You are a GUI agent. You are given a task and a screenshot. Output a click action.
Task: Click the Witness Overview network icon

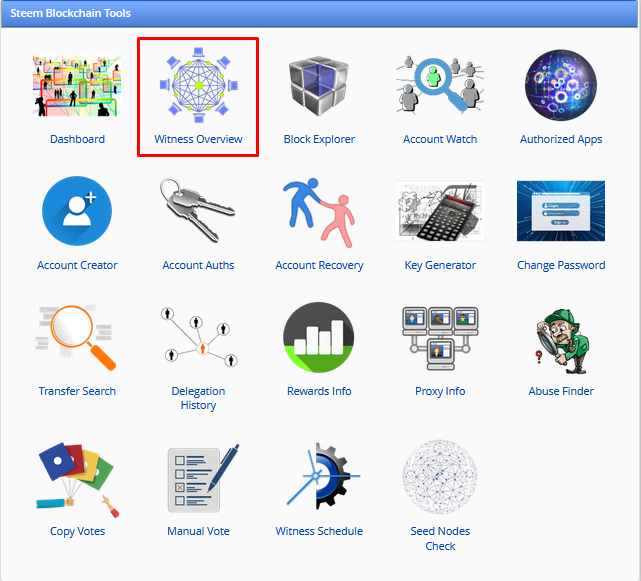(199, 85)
